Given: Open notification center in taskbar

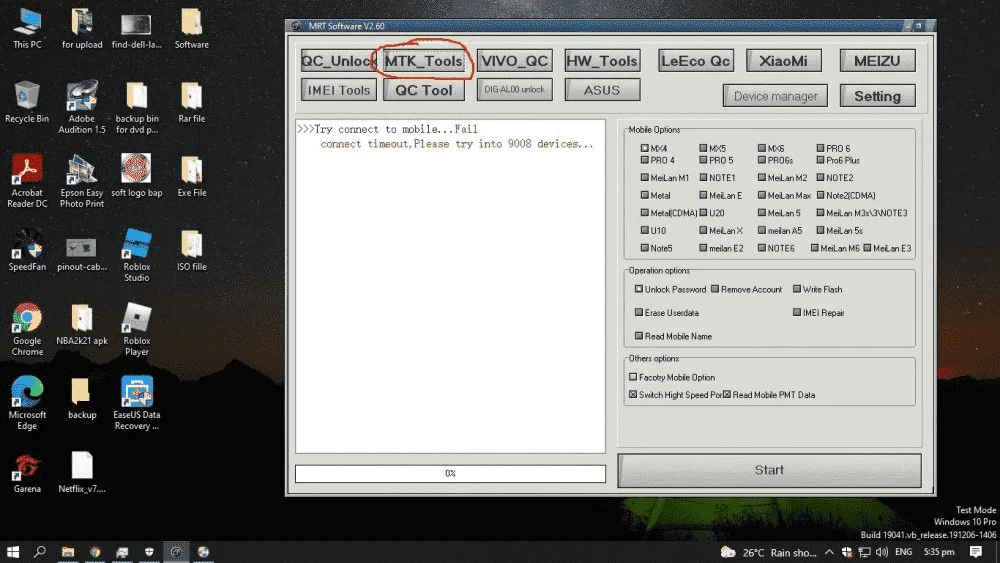Looking at the screenshot, I should (x=976, y=552).
